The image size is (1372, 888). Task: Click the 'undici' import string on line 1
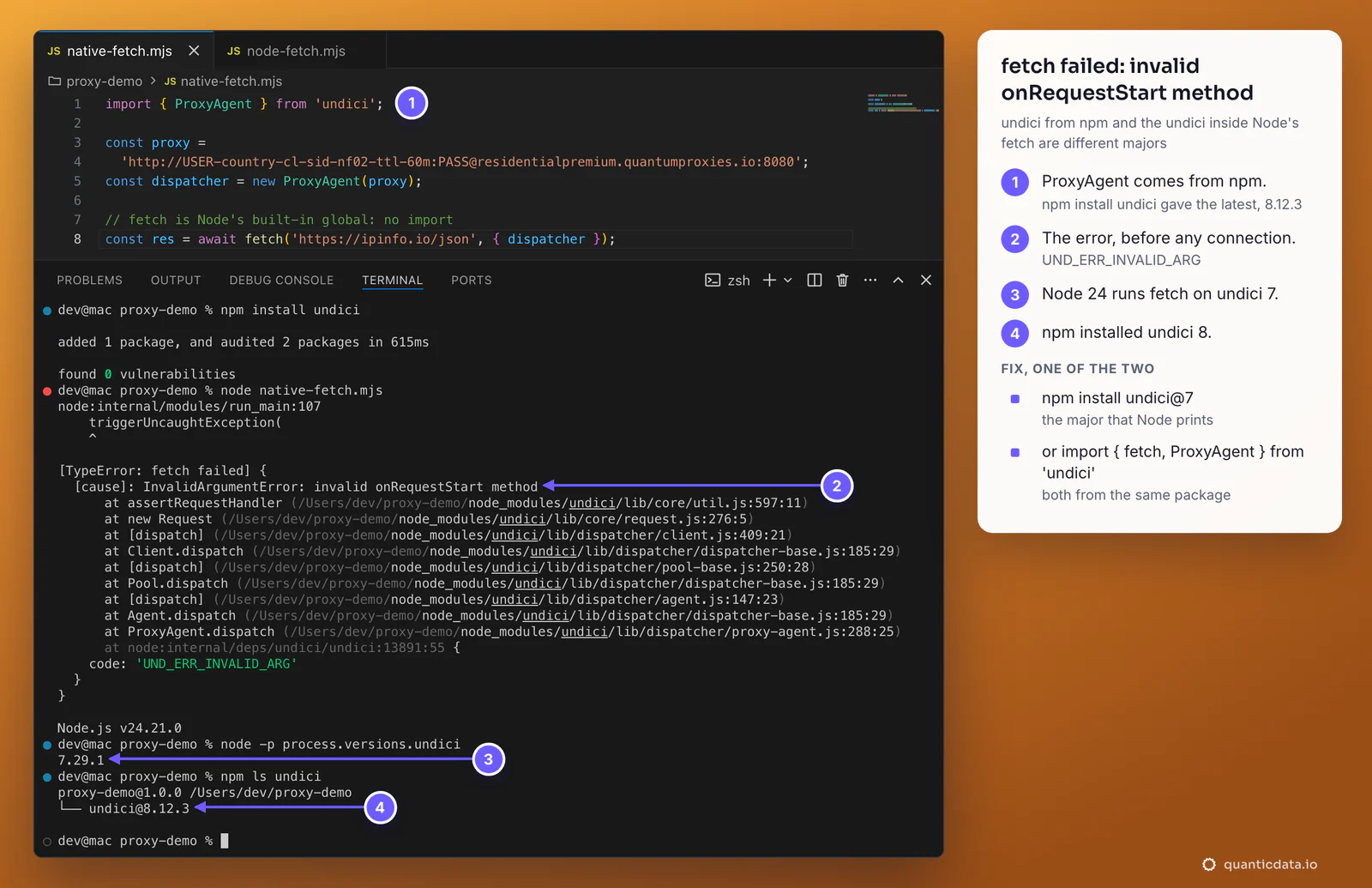[346, 104]
